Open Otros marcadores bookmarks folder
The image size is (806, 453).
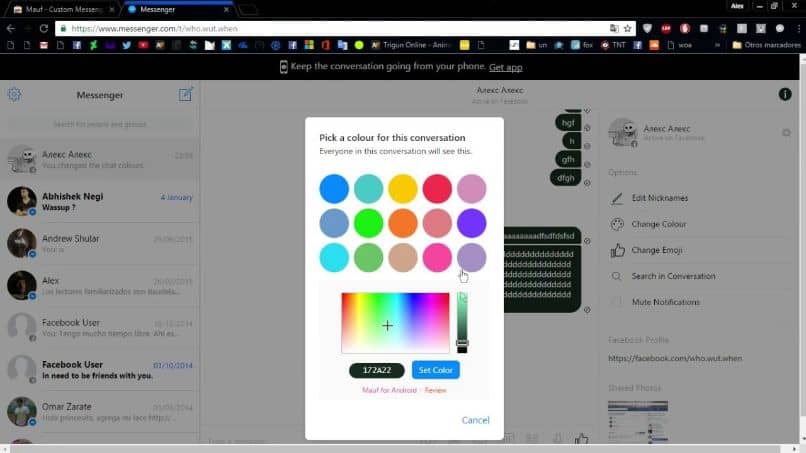[x=766, y=45]
